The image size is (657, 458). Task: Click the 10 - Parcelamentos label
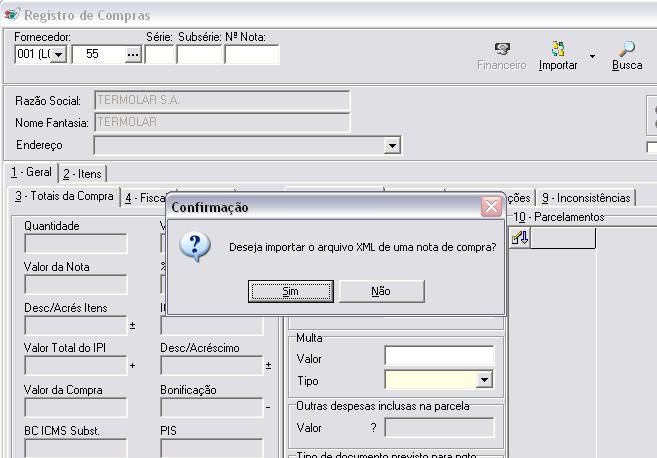point(559,217)
